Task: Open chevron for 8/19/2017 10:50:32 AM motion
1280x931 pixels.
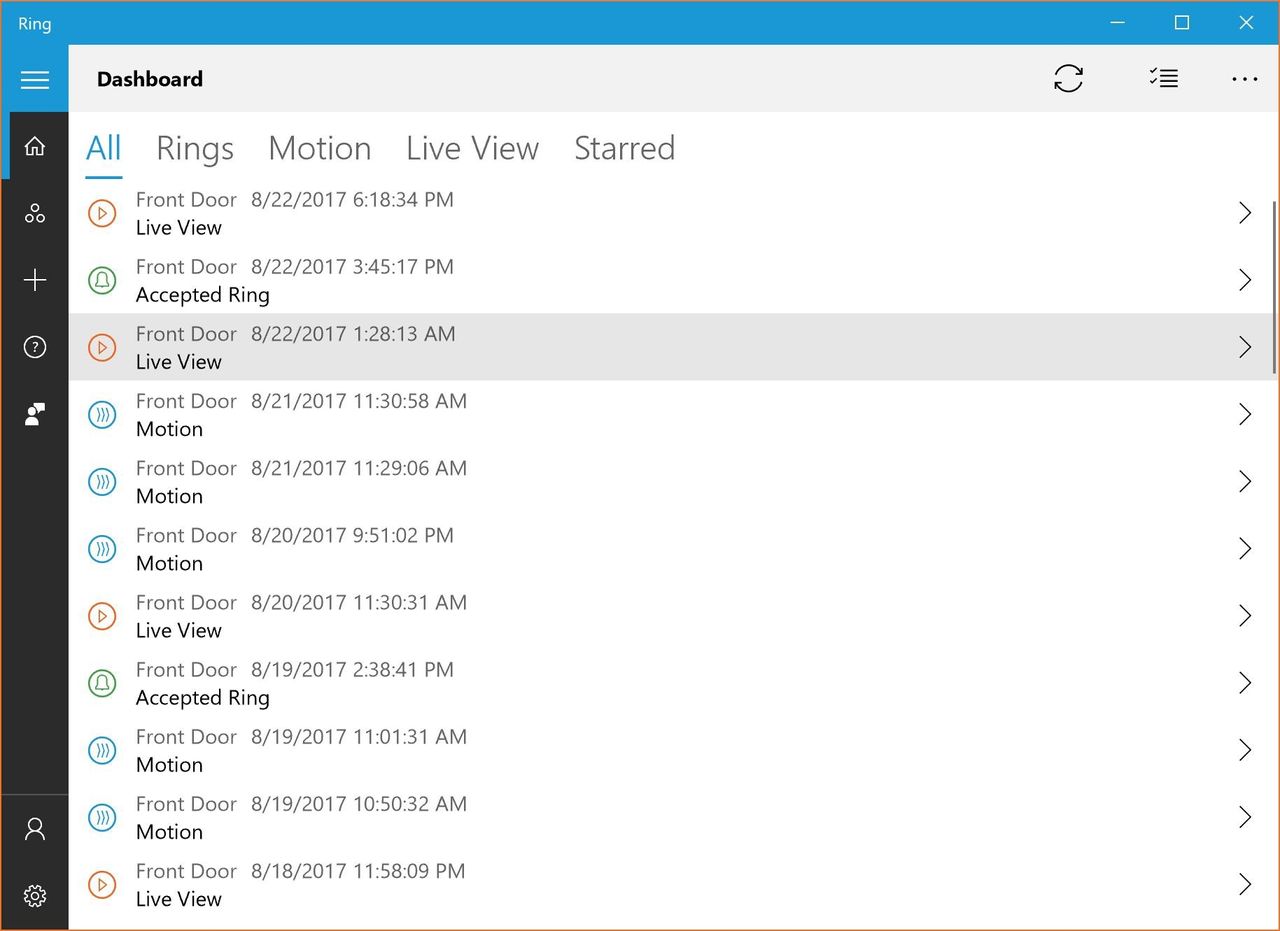Action: tap(1245, 817)
